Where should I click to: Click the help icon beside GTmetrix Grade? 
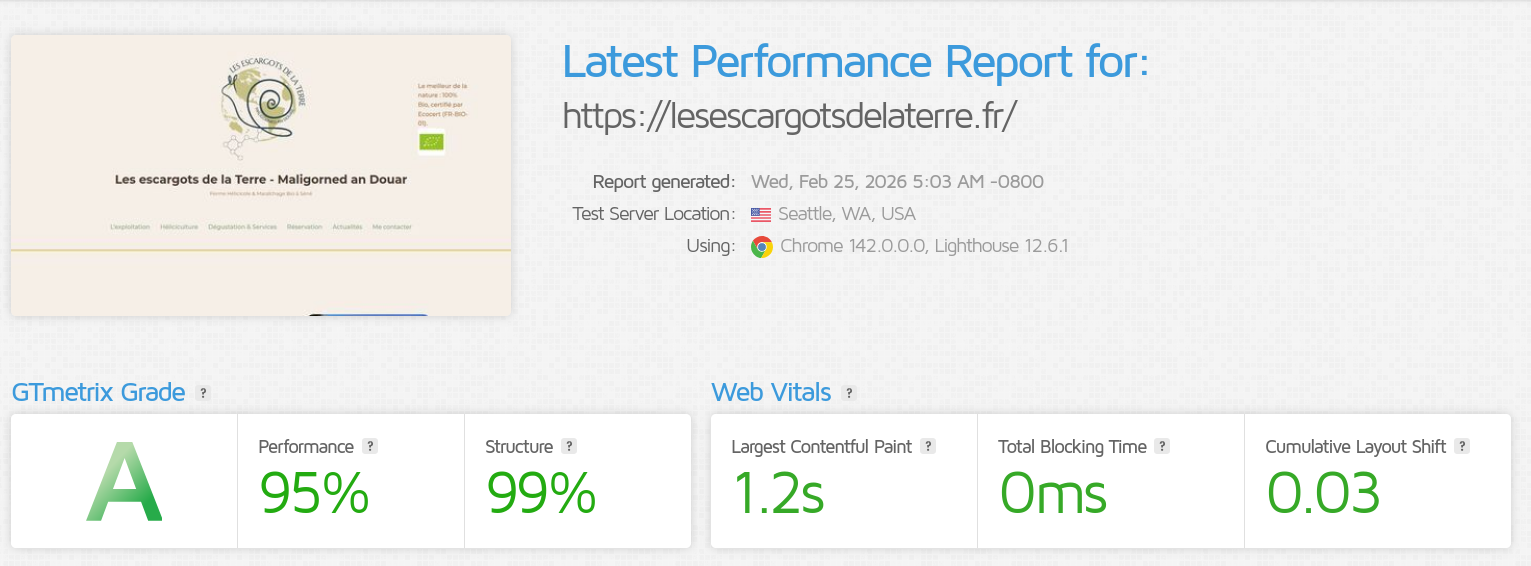click(x=203, y=393)
